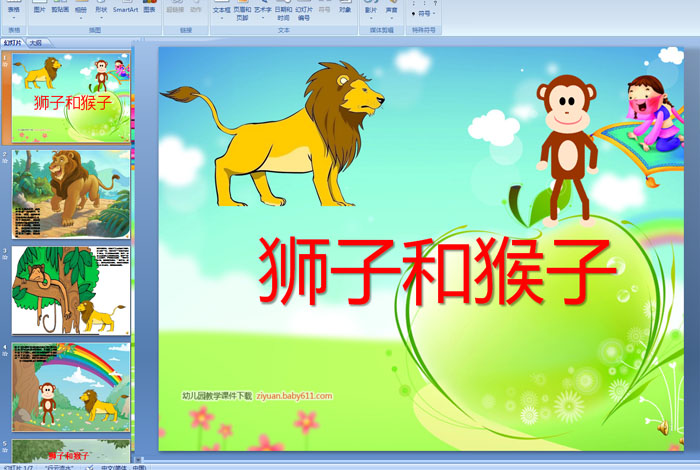Click the 超链接 (Hyperlink) button

click(175, 8)
